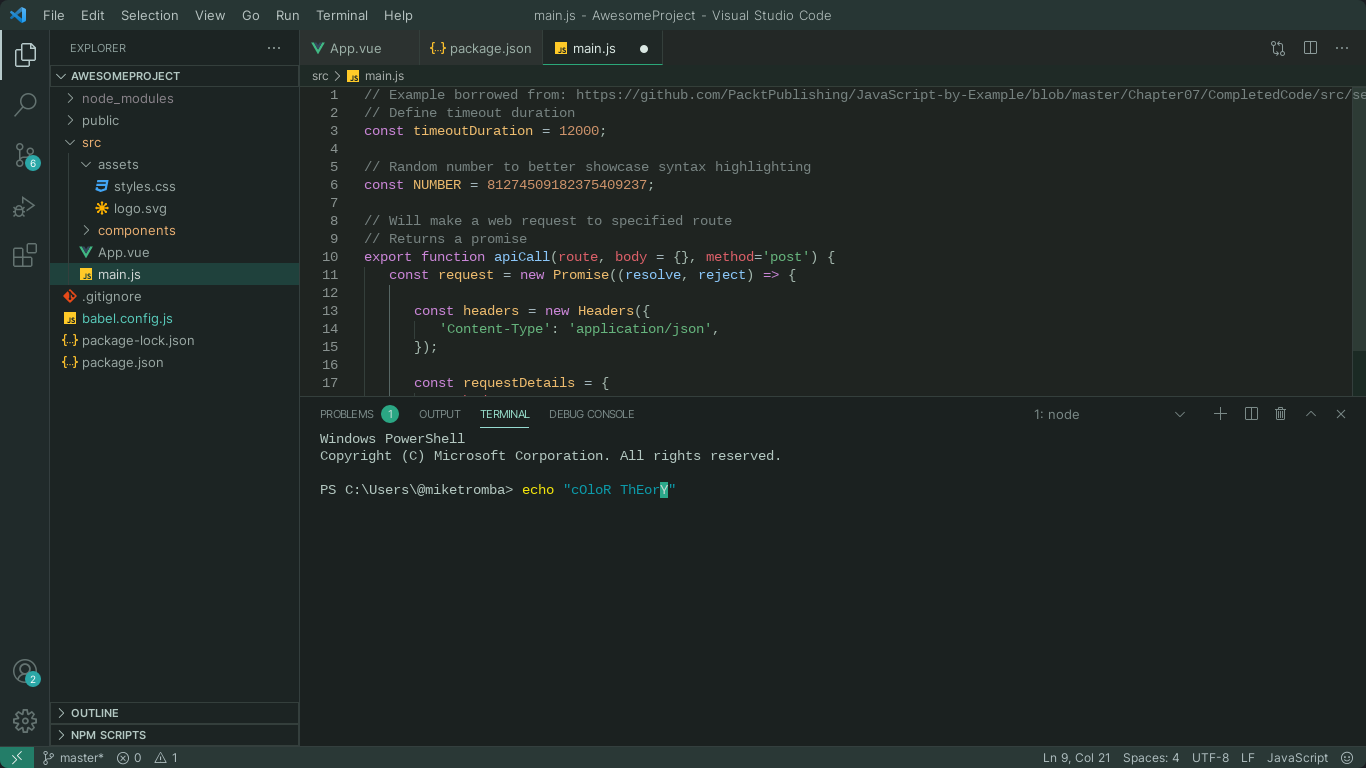
Task: Open the File menu
Action: coord(53,15)
